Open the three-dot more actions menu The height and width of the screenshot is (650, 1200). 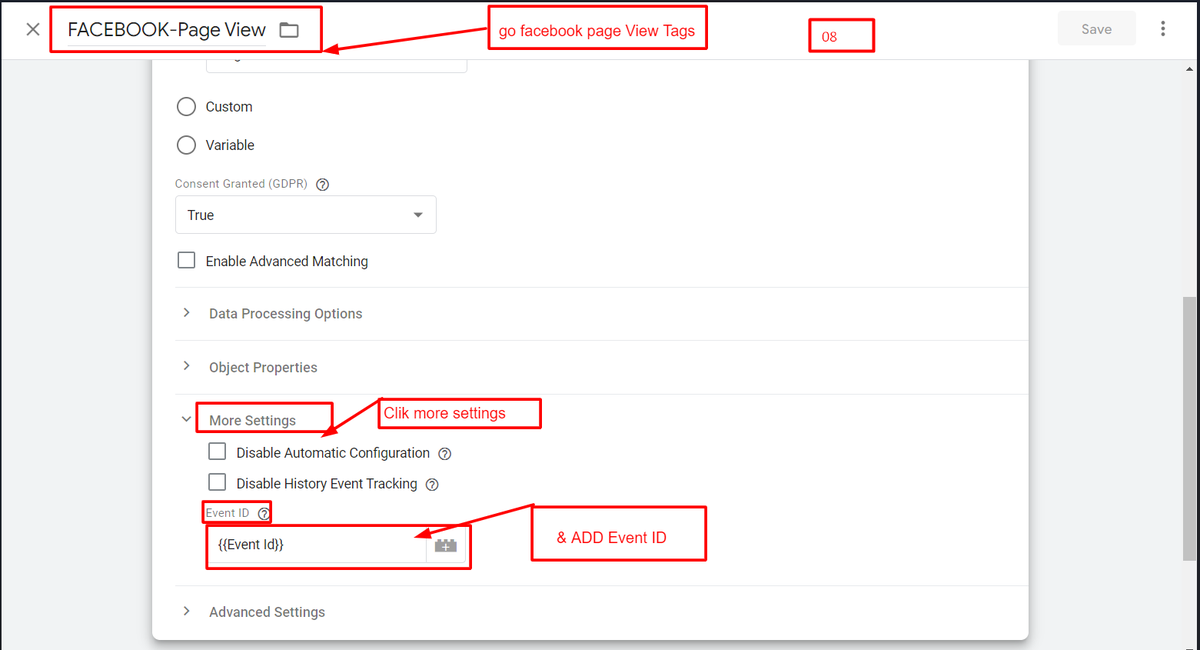click(x=1163, y=29)
